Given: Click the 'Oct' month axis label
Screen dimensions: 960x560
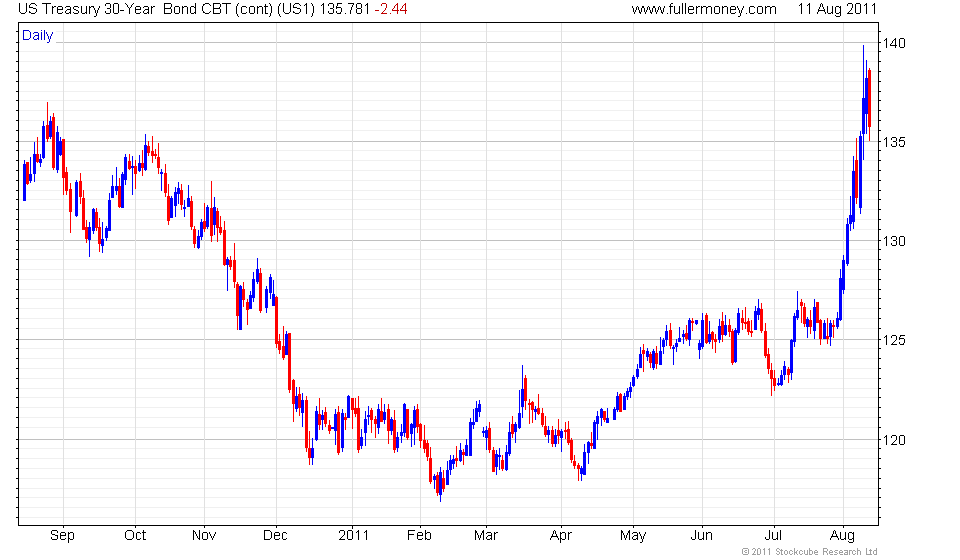Looking at the screenshot, I should [135, 536].
